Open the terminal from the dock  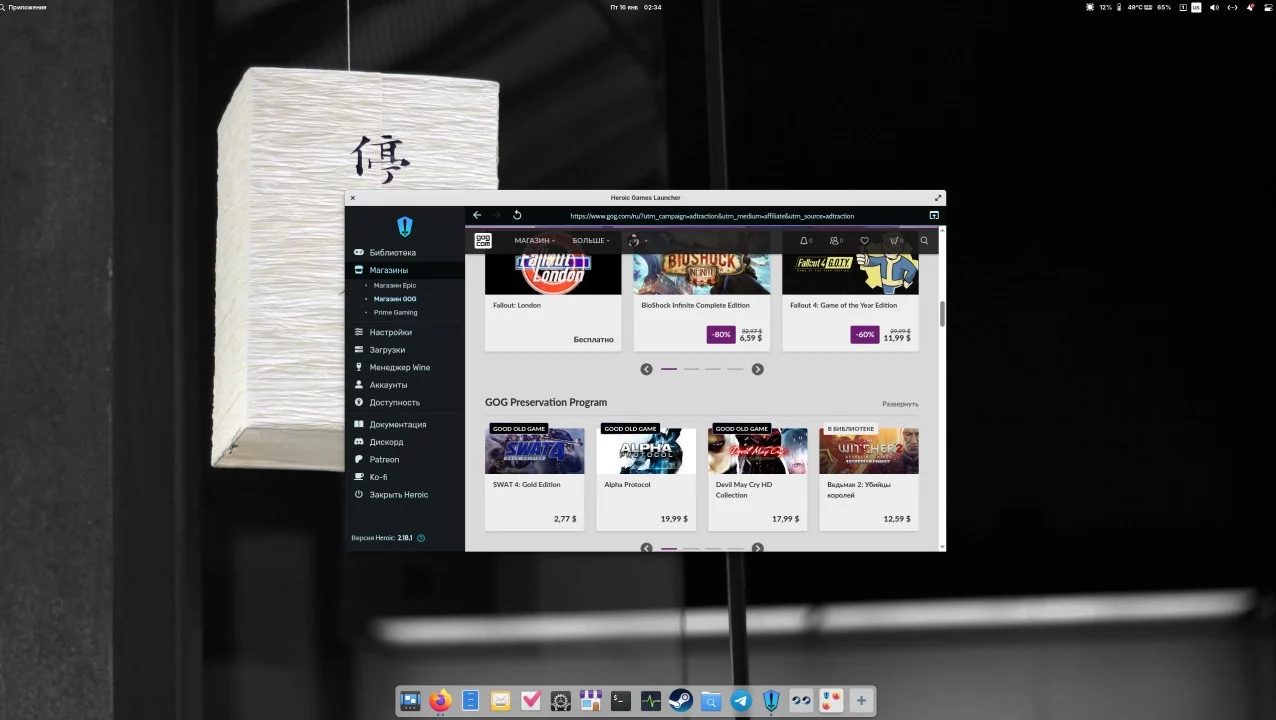[621, 701]
